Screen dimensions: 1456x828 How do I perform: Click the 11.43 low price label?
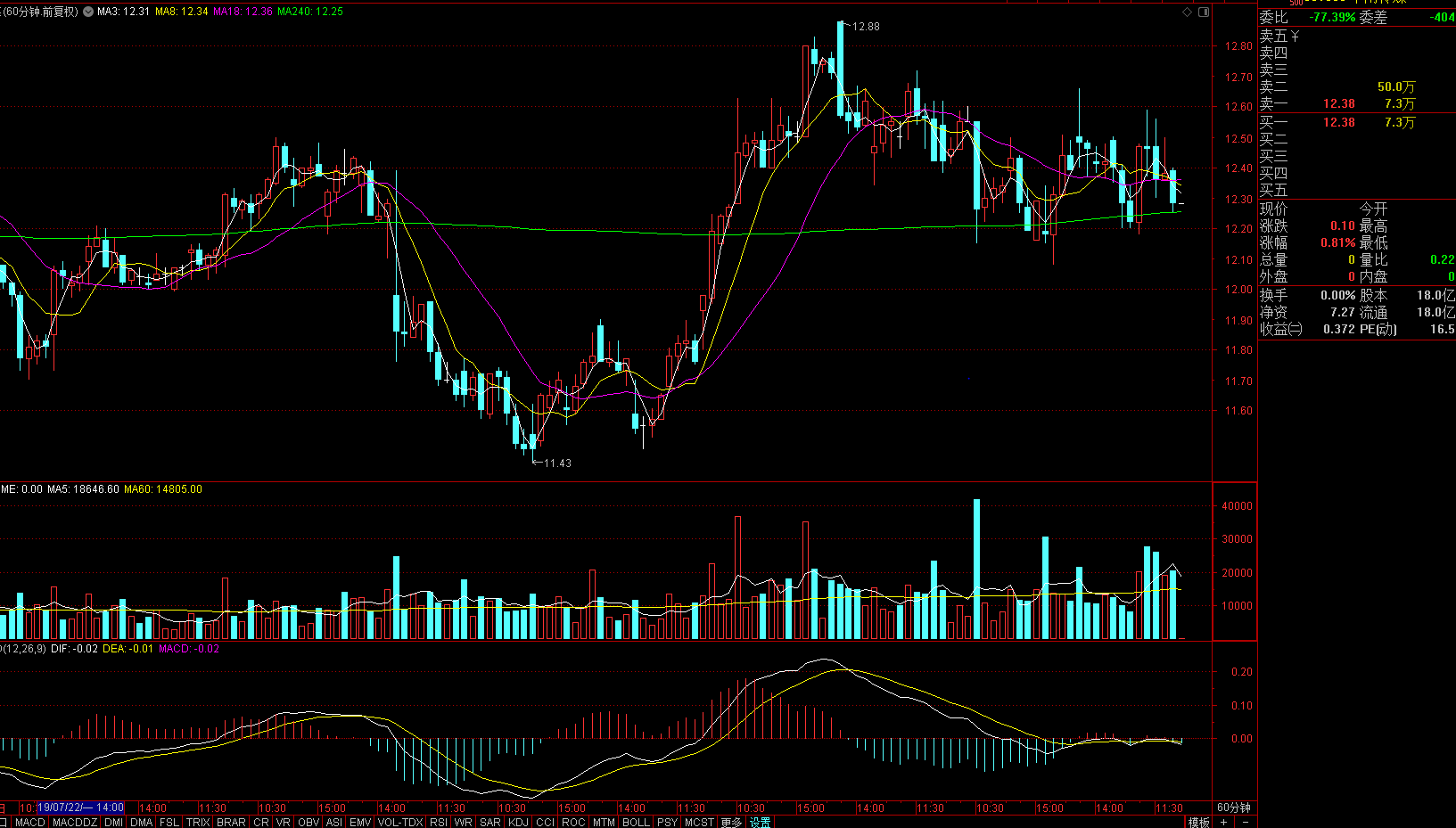click(557, 463)
